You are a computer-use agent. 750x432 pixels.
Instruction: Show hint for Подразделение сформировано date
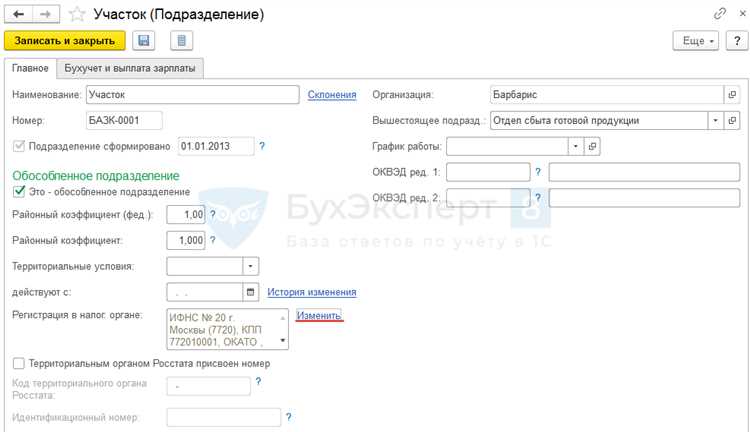pos(262,146)
